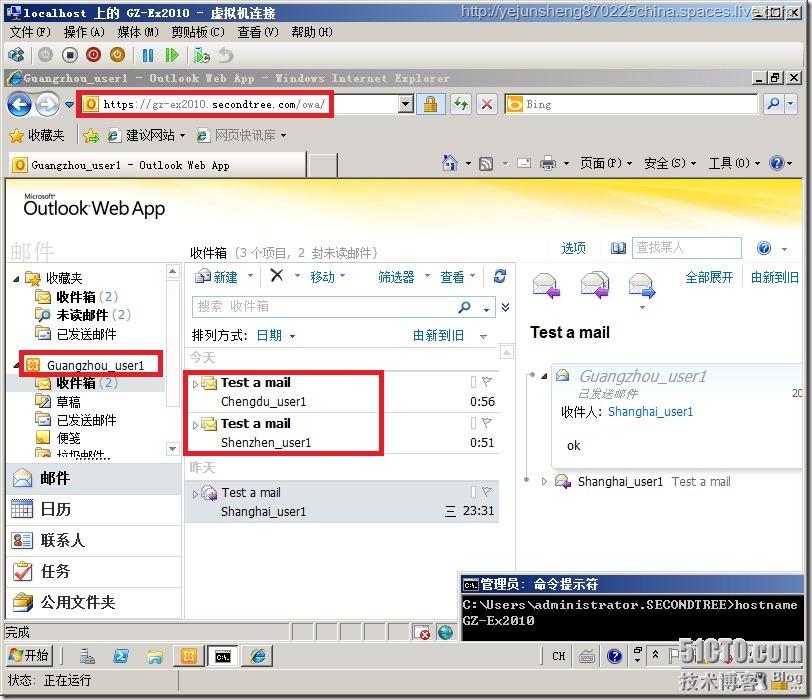Click category box of Shenzhen_user1 message
Viewport: 812px width, 700px height.
tap(473, 423)
